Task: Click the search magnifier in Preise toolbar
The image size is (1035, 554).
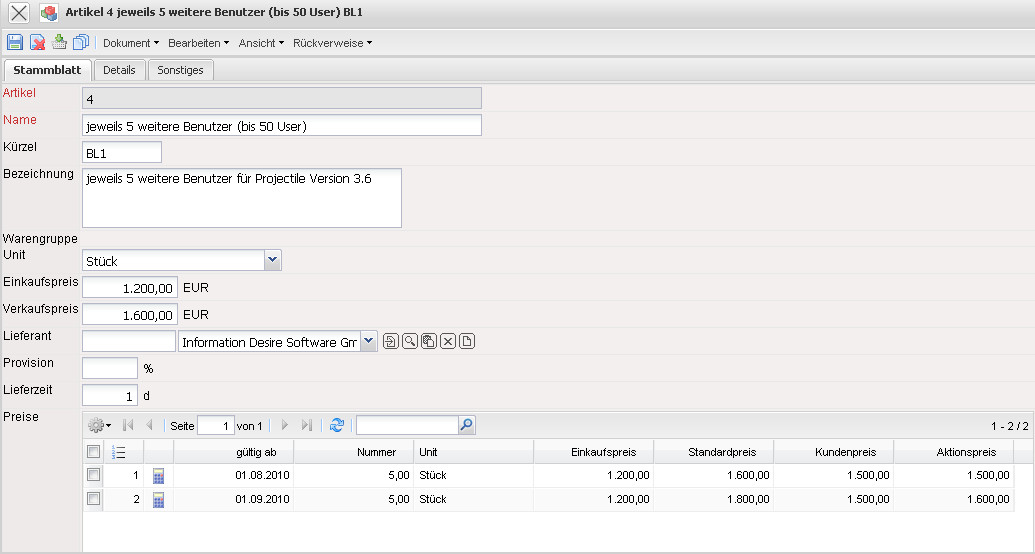Action: coord(466,425)
